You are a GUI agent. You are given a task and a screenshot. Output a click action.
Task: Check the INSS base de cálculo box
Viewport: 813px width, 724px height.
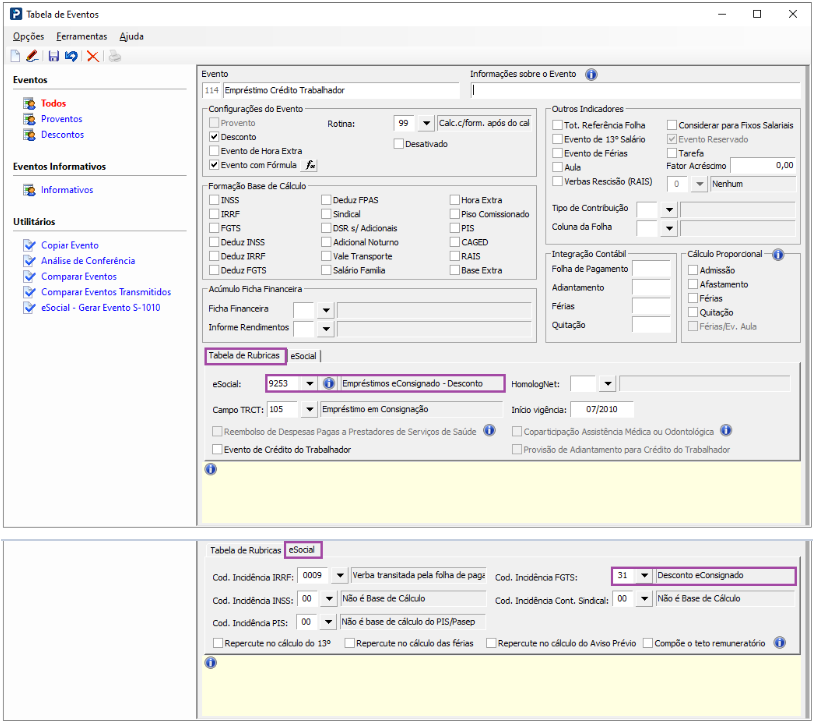[214, 200]
